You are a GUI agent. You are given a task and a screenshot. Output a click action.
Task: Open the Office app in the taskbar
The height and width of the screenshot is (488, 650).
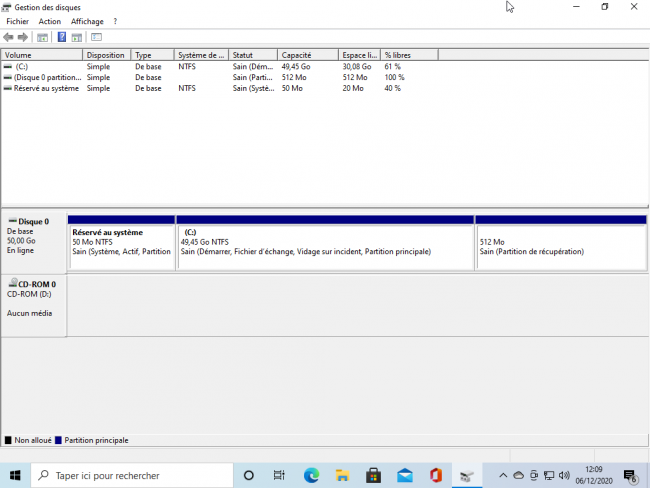click(x=435, y=475)
